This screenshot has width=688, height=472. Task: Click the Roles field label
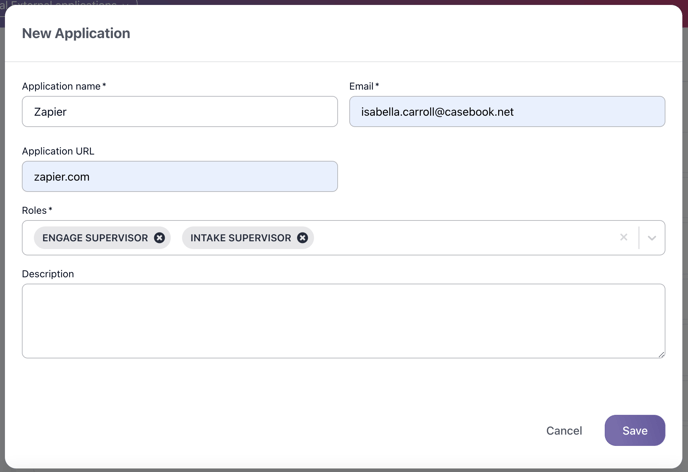pos(35,211)
